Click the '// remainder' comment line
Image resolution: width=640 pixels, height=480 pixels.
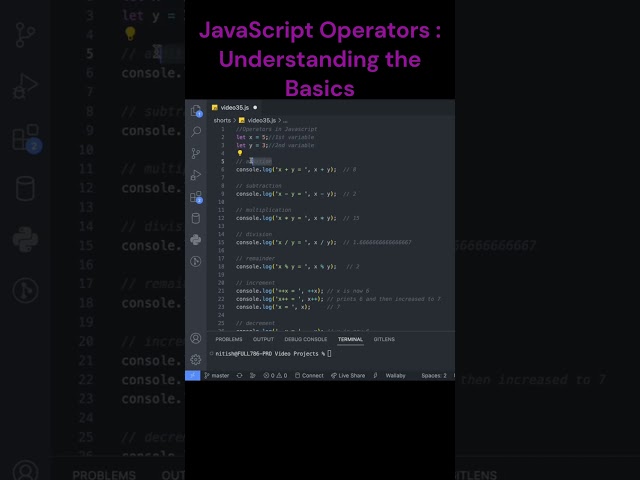pyautogui.click(x=255, y=258)
